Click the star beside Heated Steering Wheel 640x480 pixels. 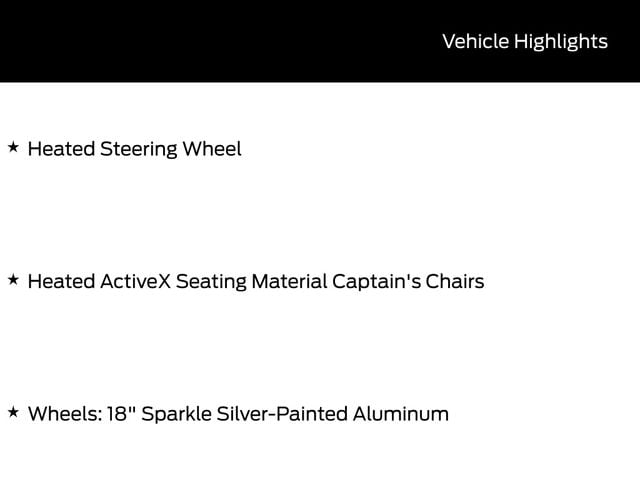tap(13, 148)
